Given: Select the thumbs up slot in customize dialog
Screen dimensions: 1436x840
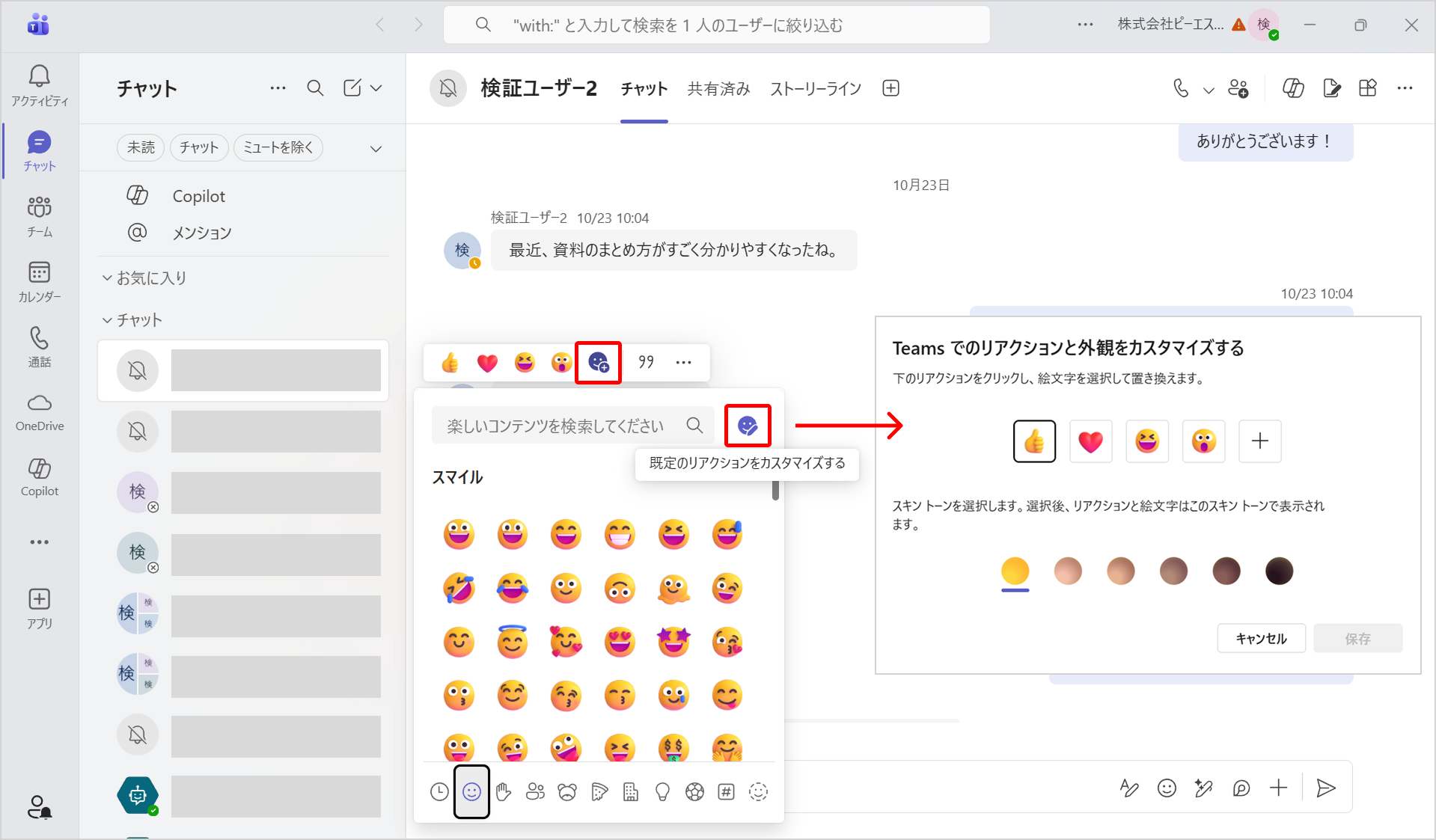Looking at the screenshot, I should tap(1034, 441).
